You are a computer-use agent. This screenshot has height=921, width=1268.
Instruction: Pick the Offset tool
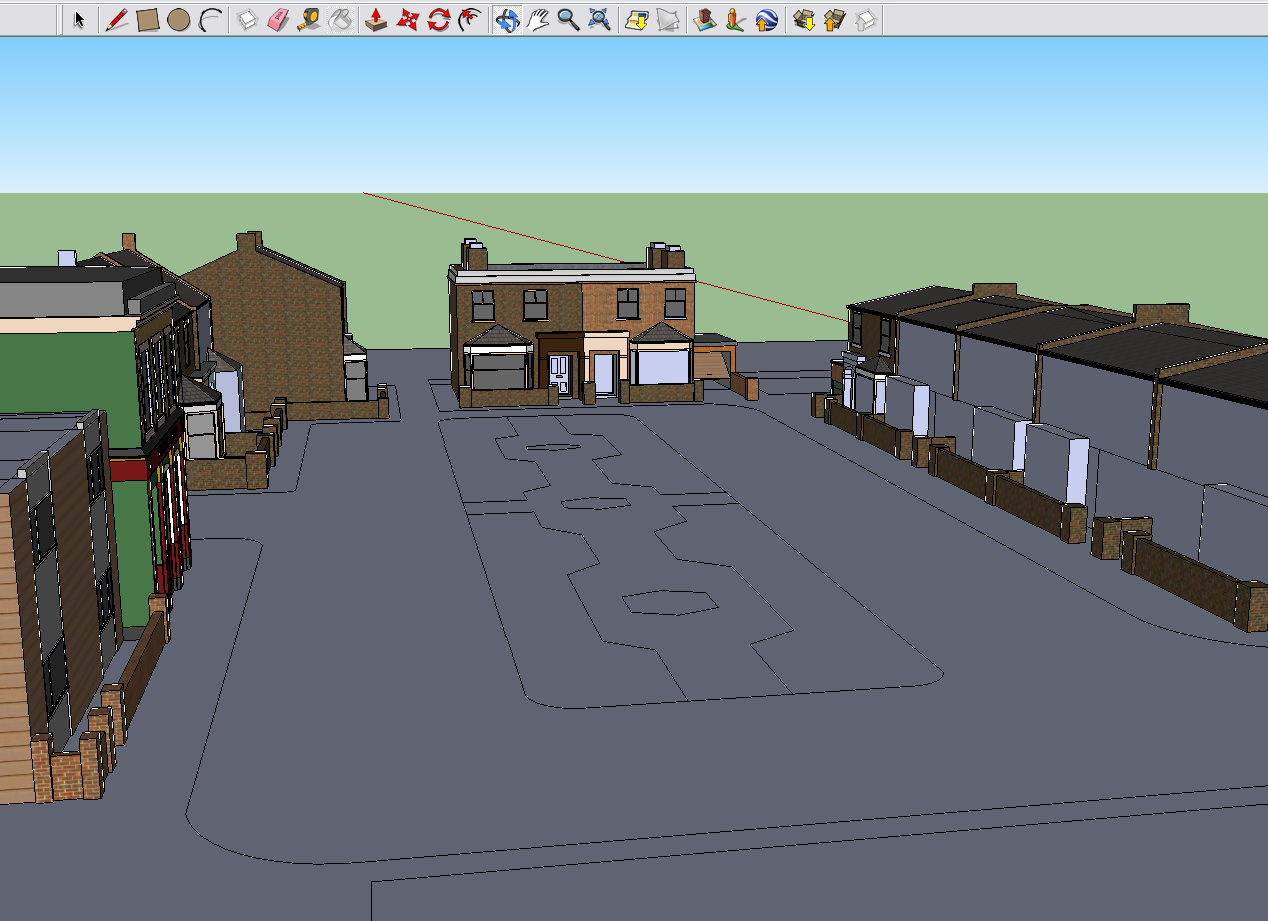click(x=469, y=19)
